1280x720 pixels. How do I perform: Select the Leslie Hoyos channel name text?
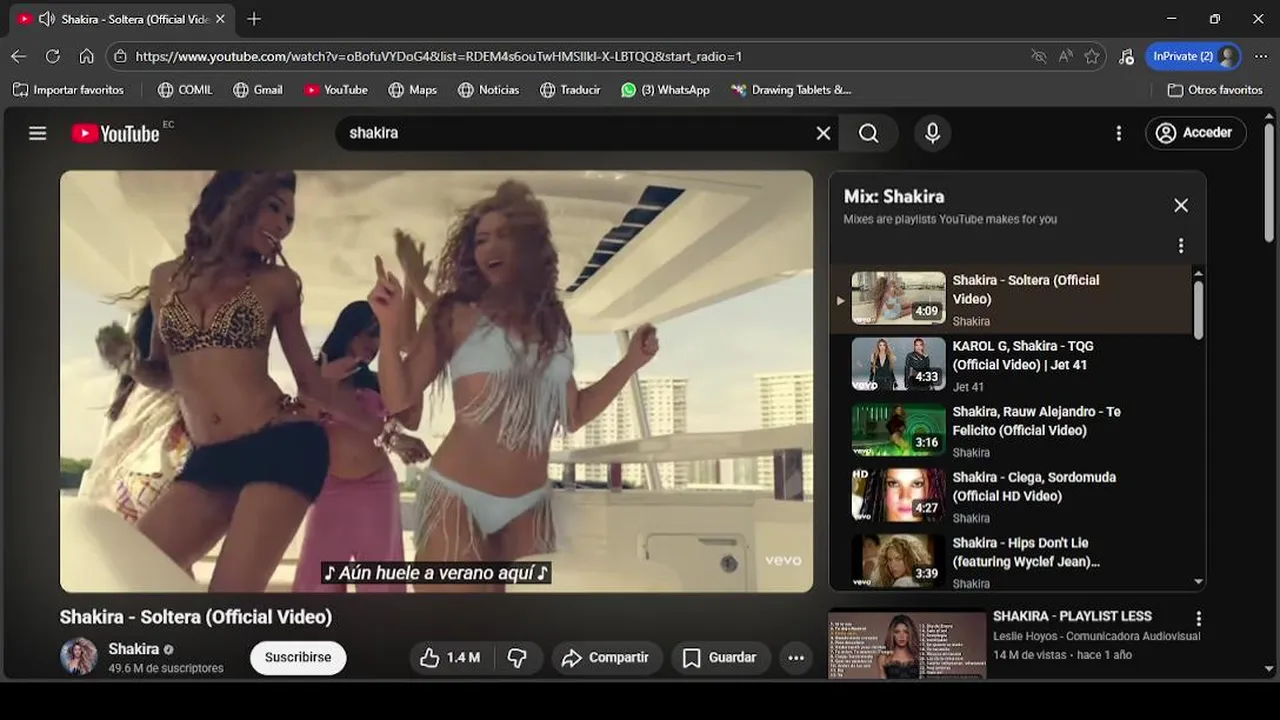[x=1097, y=636]
